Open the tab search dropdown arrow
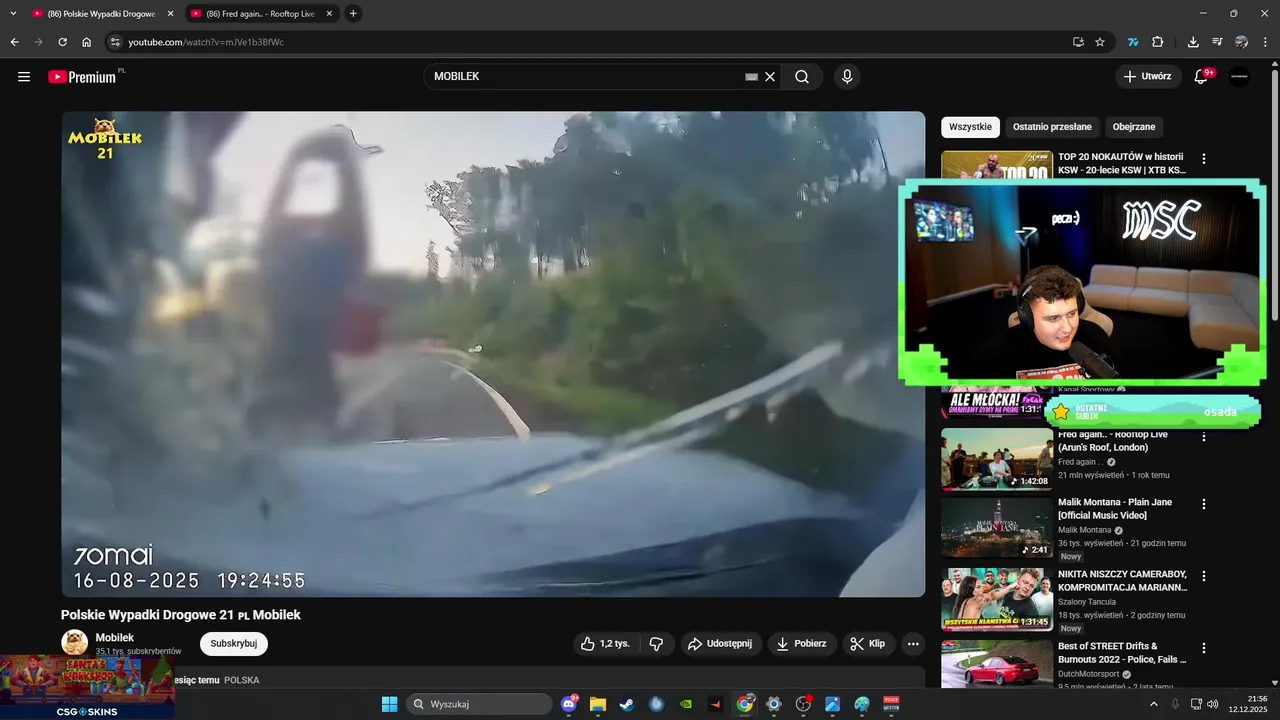Viewport: 1280px width, 720px height. click(13, 14)
